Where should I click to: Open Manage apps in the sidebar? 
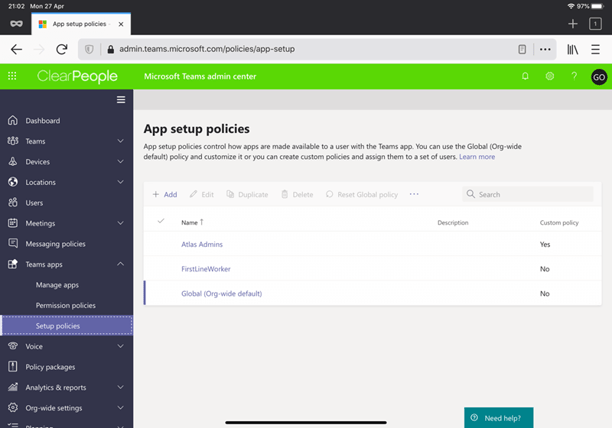pos(57,285)
